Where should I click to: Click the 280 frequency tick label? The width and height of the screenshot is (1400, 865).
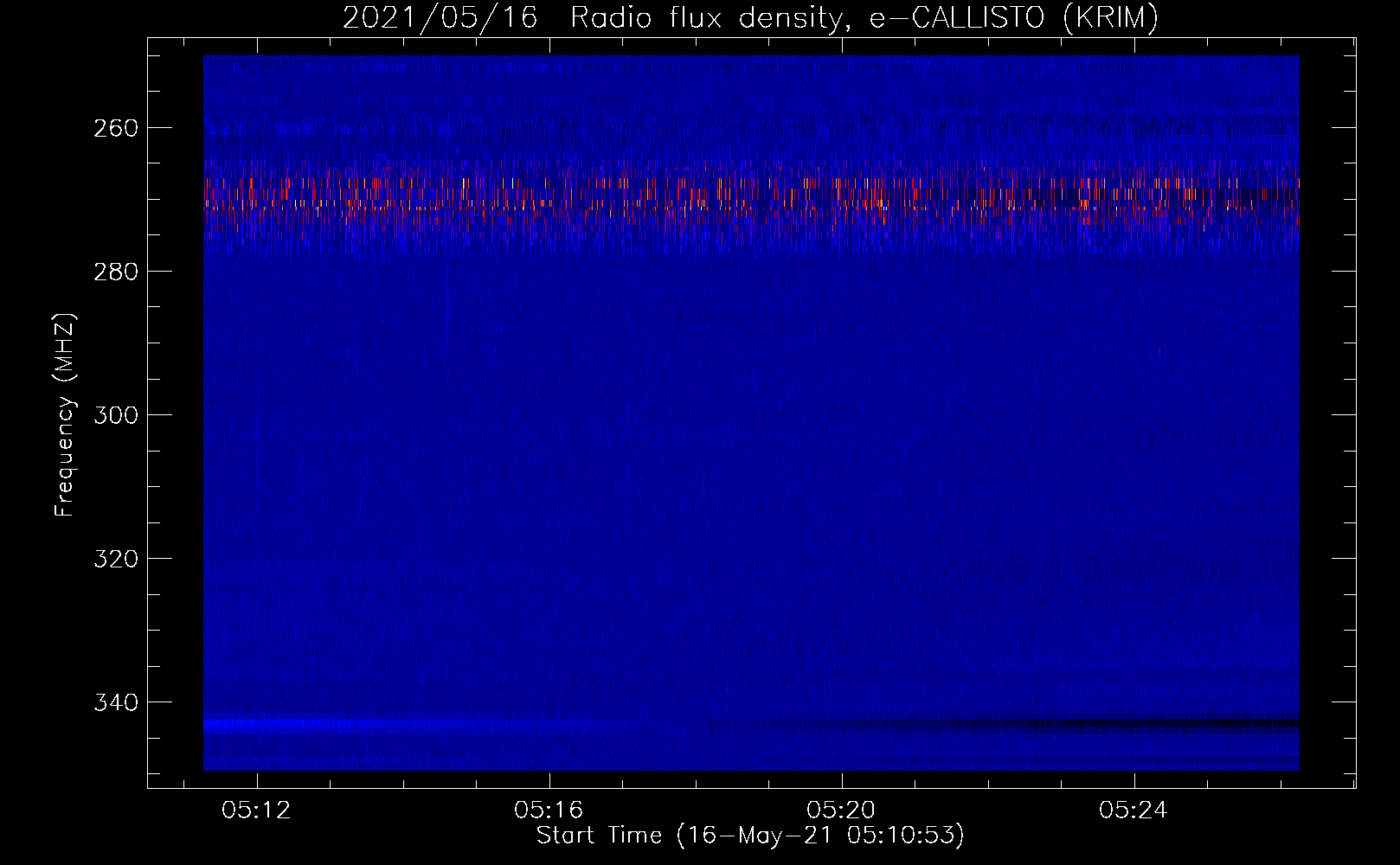click(x=116, y=272)
